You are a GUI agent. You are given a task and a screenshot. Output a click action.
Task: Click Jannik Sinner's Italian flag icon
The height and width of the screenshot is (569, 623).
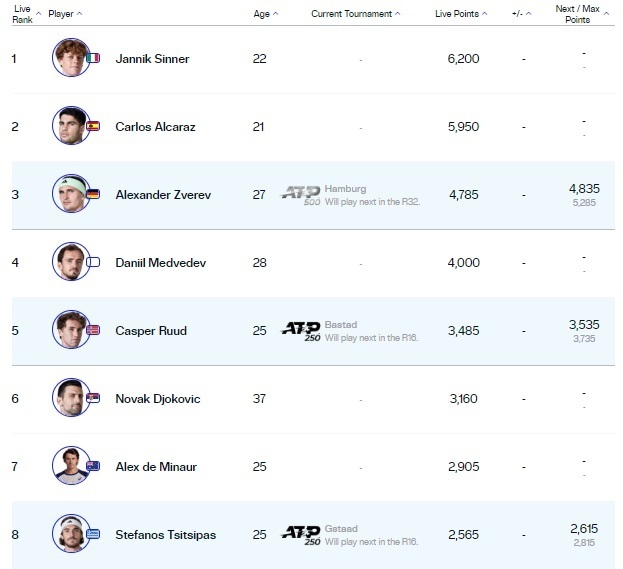point(94,58)
